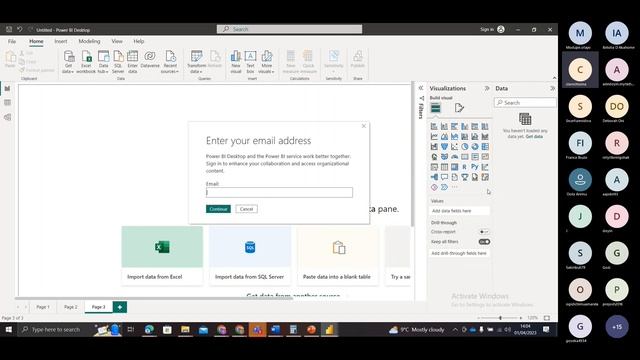Click the Excel workbook ribbon icon

(86, 62)
